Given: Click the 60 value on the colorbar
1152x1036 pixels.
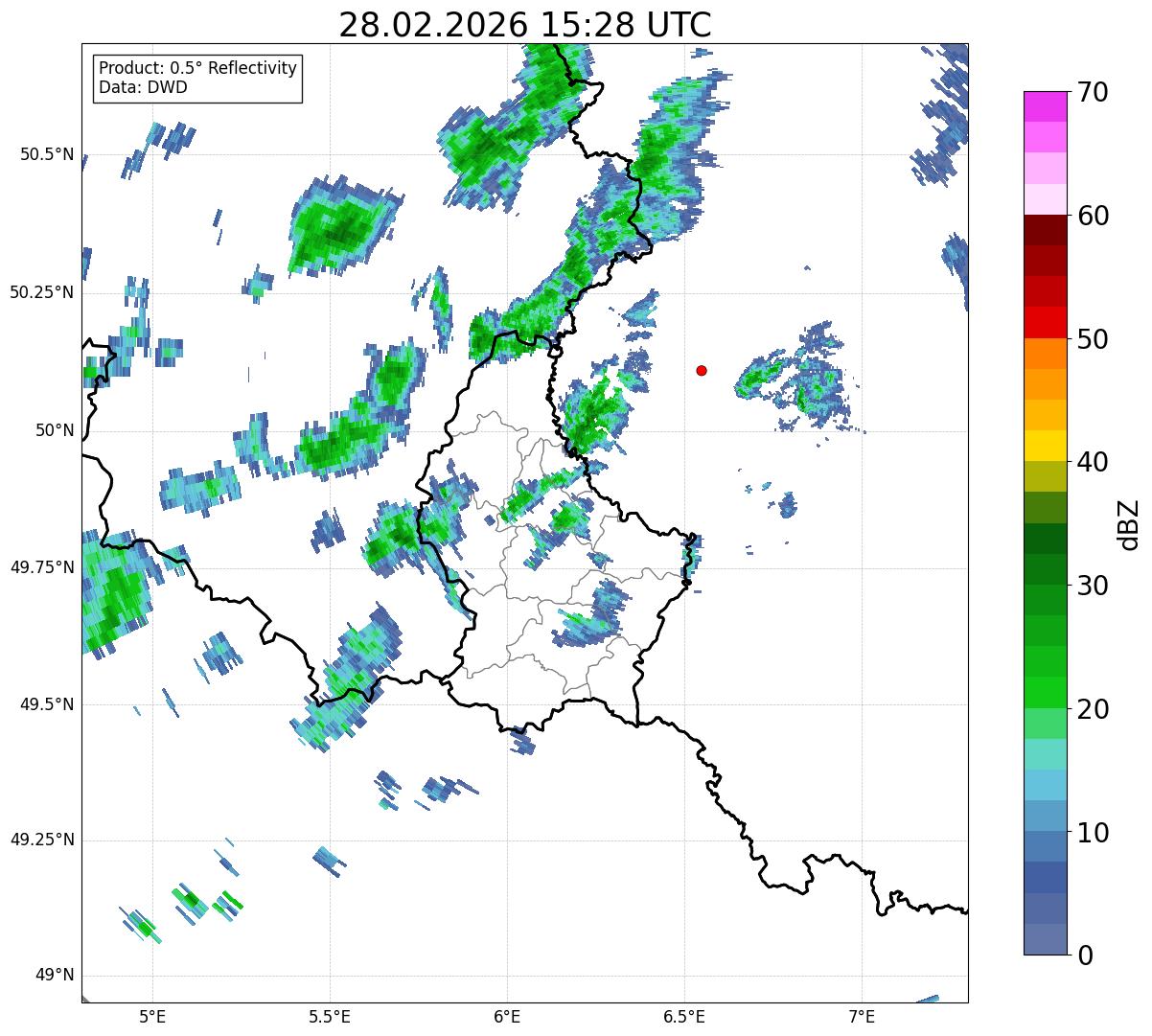Looking at the screenshot, I should [x=1093, y=216].
